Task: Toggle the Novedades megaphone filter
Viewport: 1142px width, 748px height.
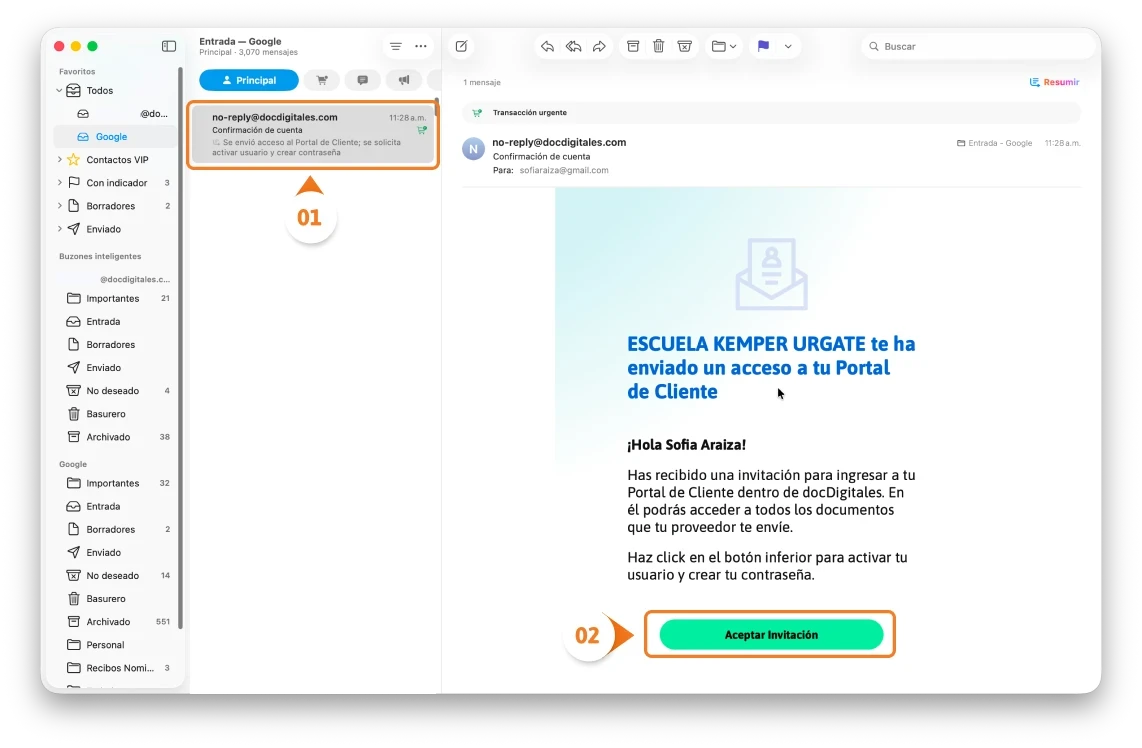Action: pos(403,80)
